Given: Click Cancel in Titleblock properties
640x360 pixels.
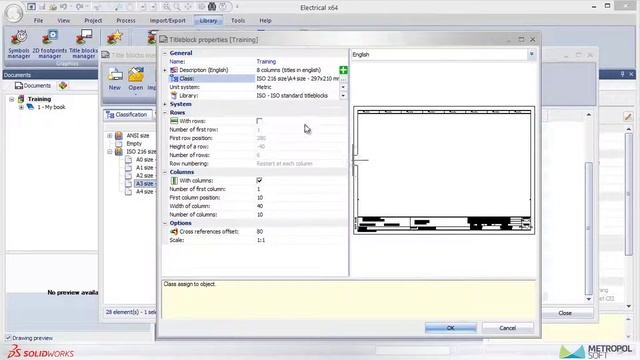Looking at the screenshot, I should 507,328.
